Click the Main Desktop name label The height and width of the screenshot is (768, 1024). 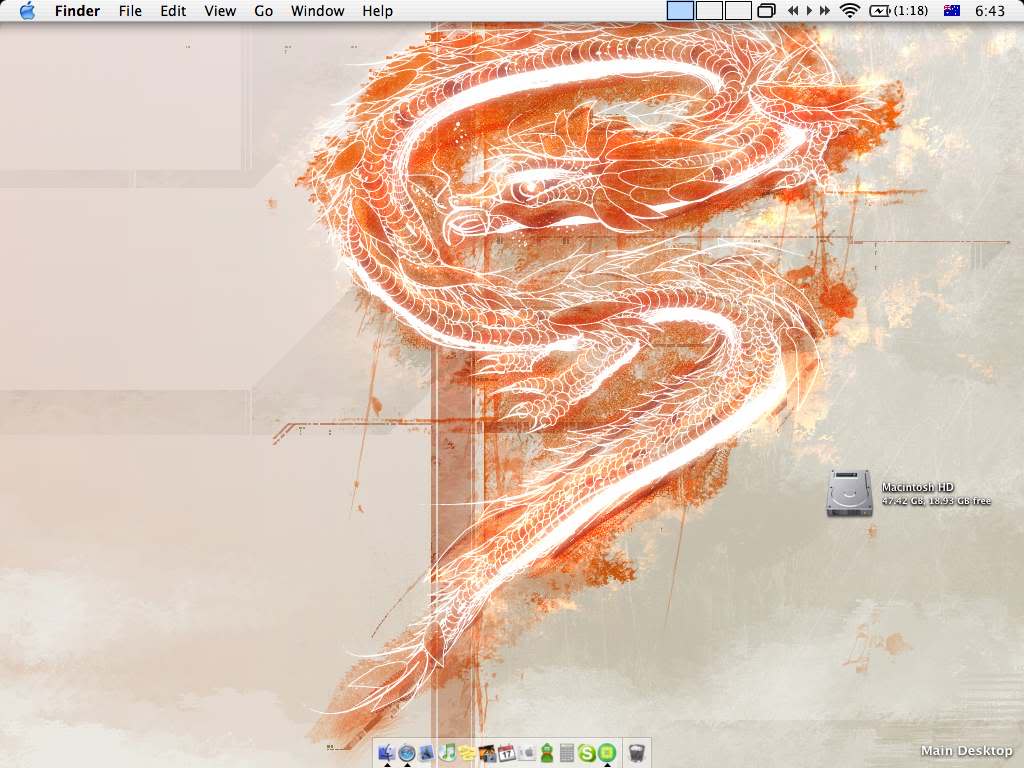coord(967,751)
